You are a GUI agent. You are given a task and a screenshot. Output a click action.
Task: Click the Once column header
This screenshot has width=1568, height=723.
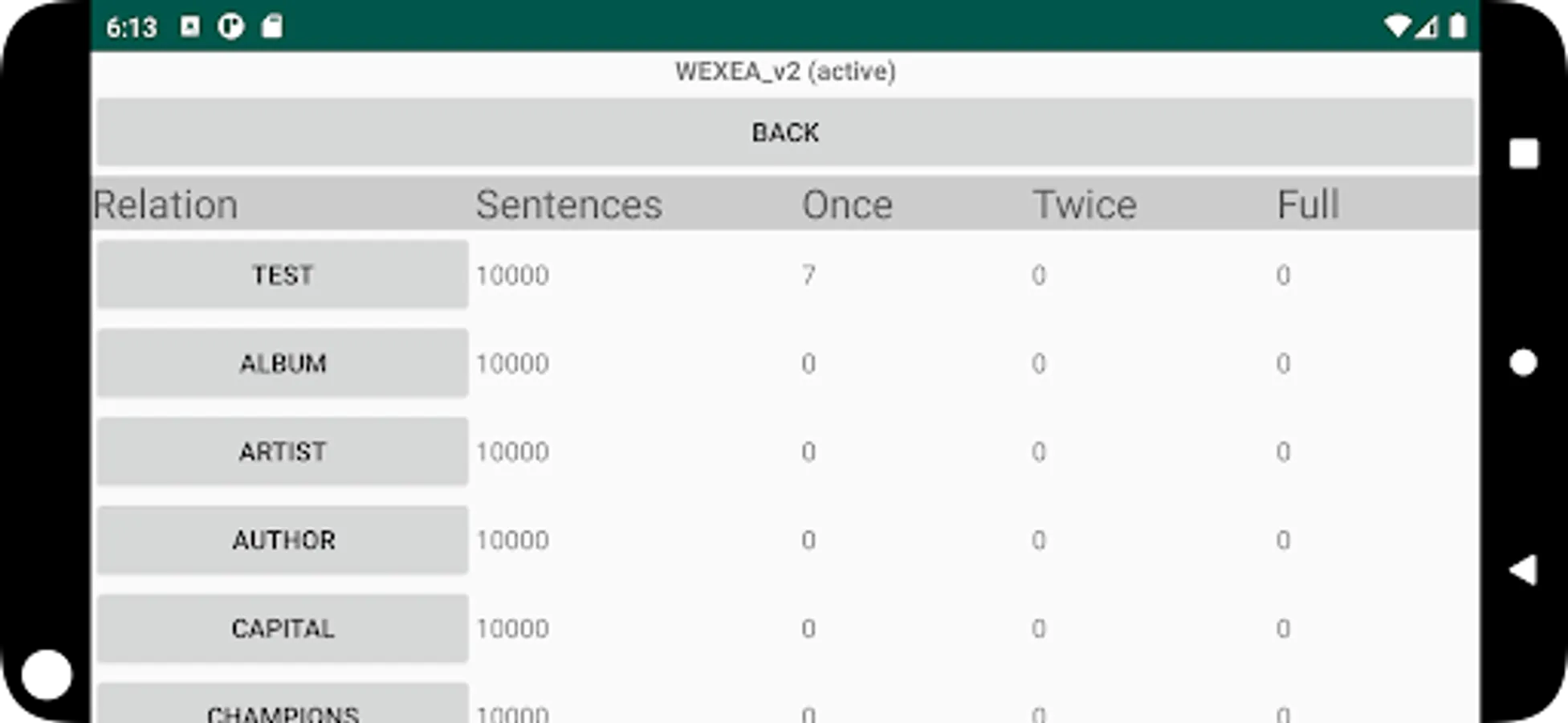point(847,205)
